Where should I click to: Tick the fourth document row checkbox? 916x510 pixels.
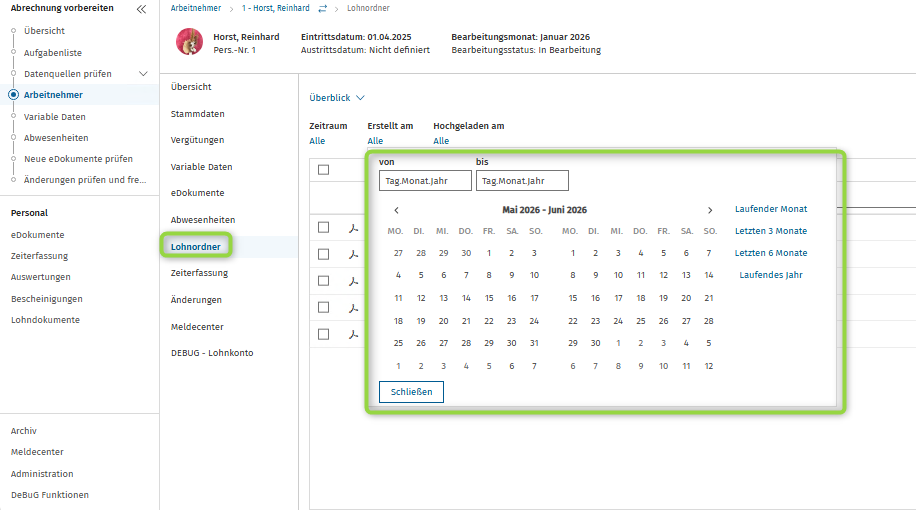pos(324,307)
